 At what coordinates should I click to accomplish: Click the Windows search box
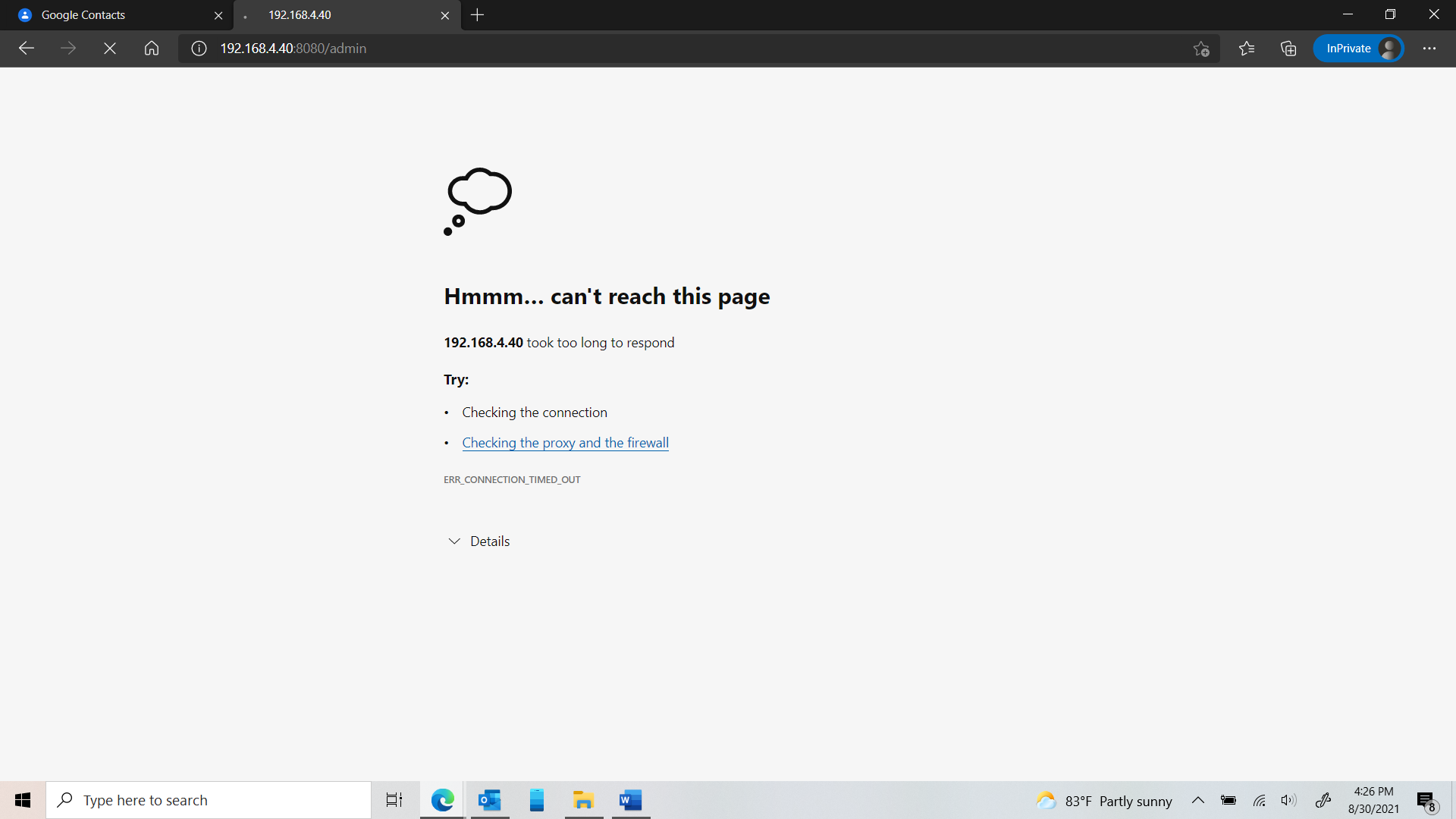tap(209, 800)
